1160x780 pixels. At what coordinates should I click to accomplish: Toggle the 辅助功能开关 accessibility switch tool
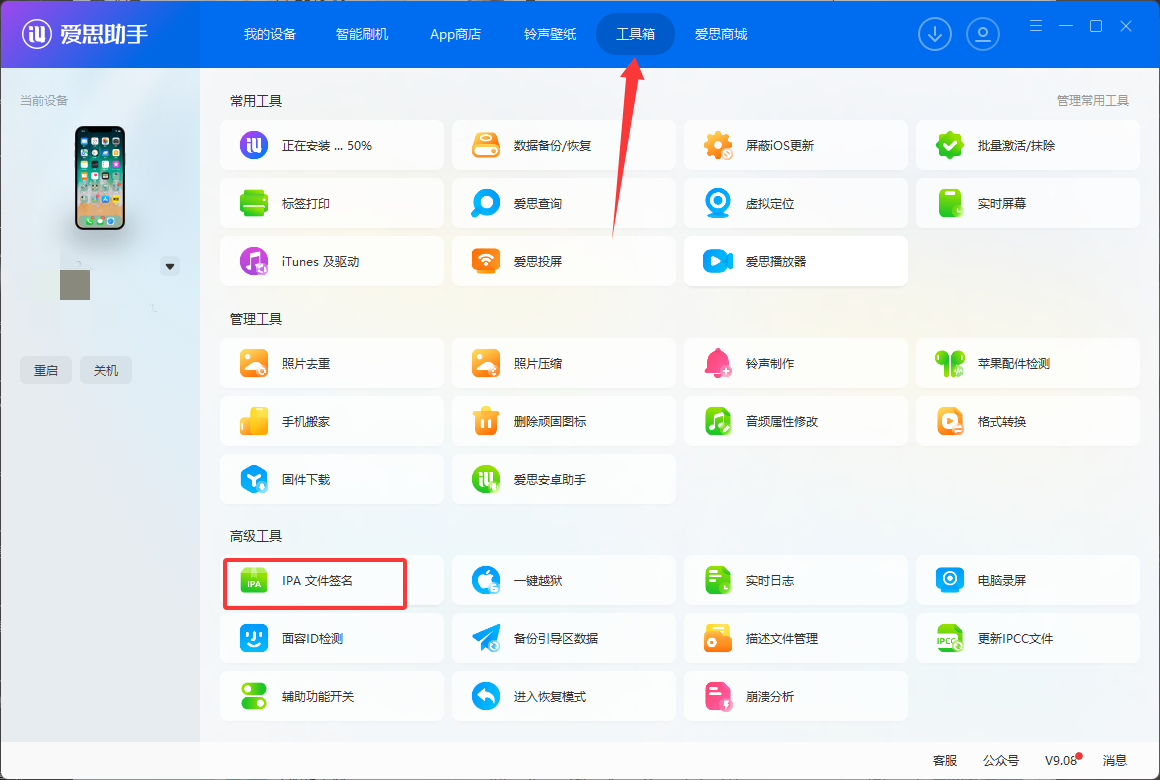317,697
